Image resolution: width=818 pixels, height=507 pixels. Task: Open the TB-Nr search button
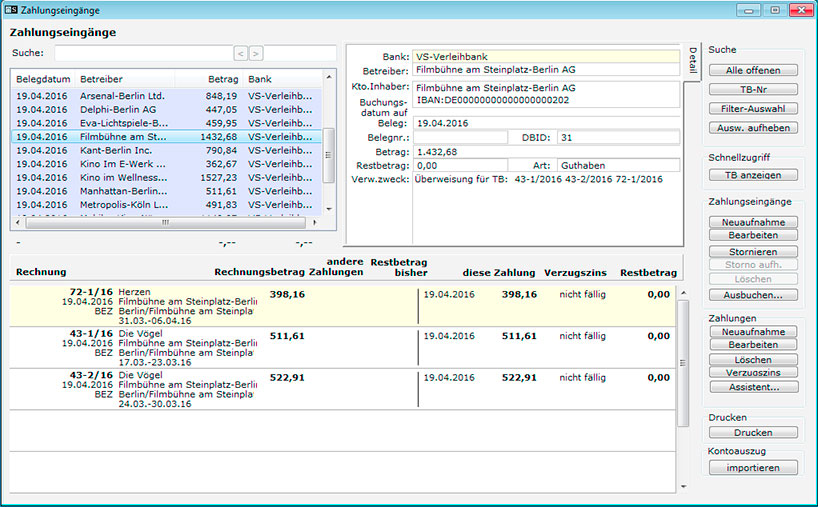click(754, 90)
